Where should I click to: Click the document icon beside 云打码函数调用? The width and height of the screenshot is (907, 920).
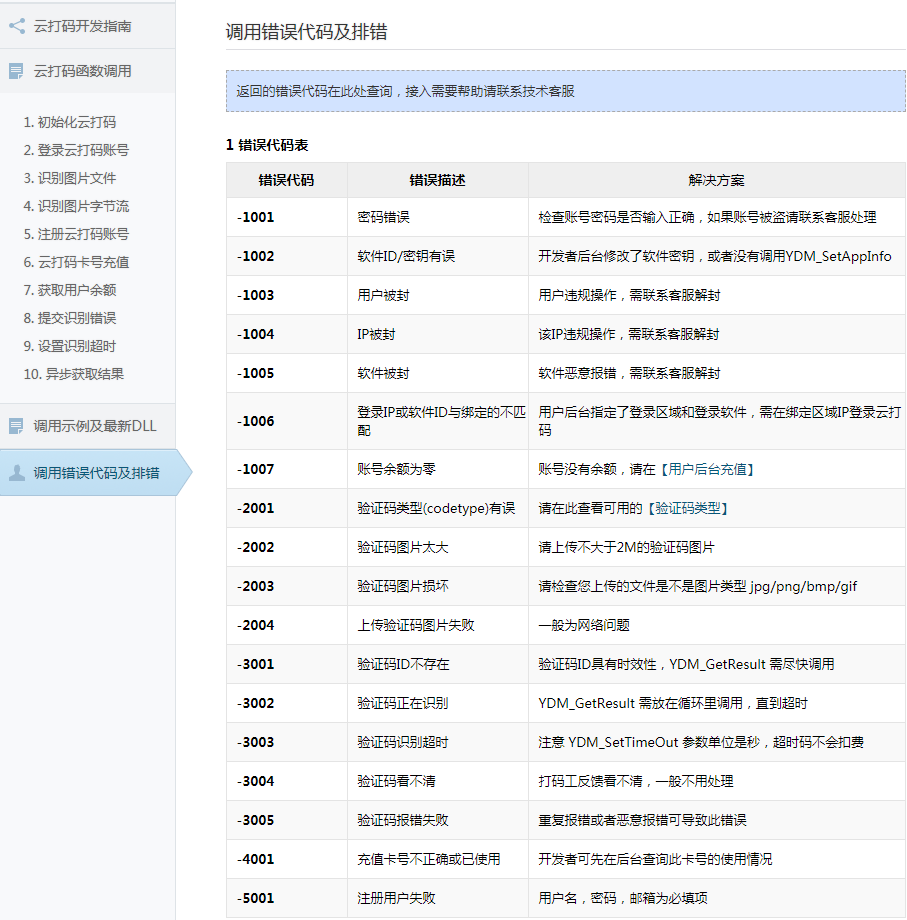point(16,71)
